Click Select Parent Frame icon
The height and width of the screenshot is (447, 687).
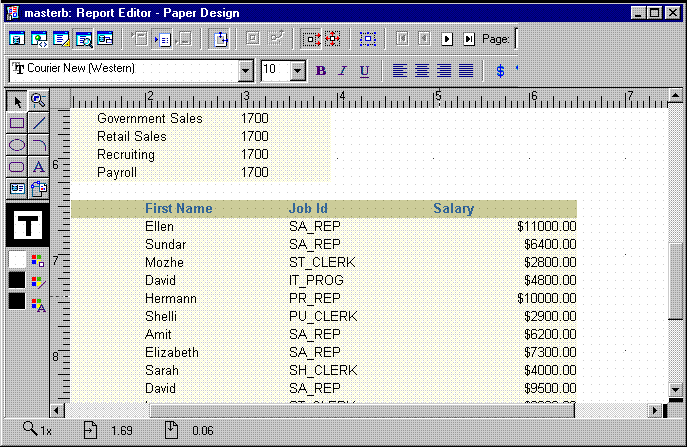[x=368, y=39]
